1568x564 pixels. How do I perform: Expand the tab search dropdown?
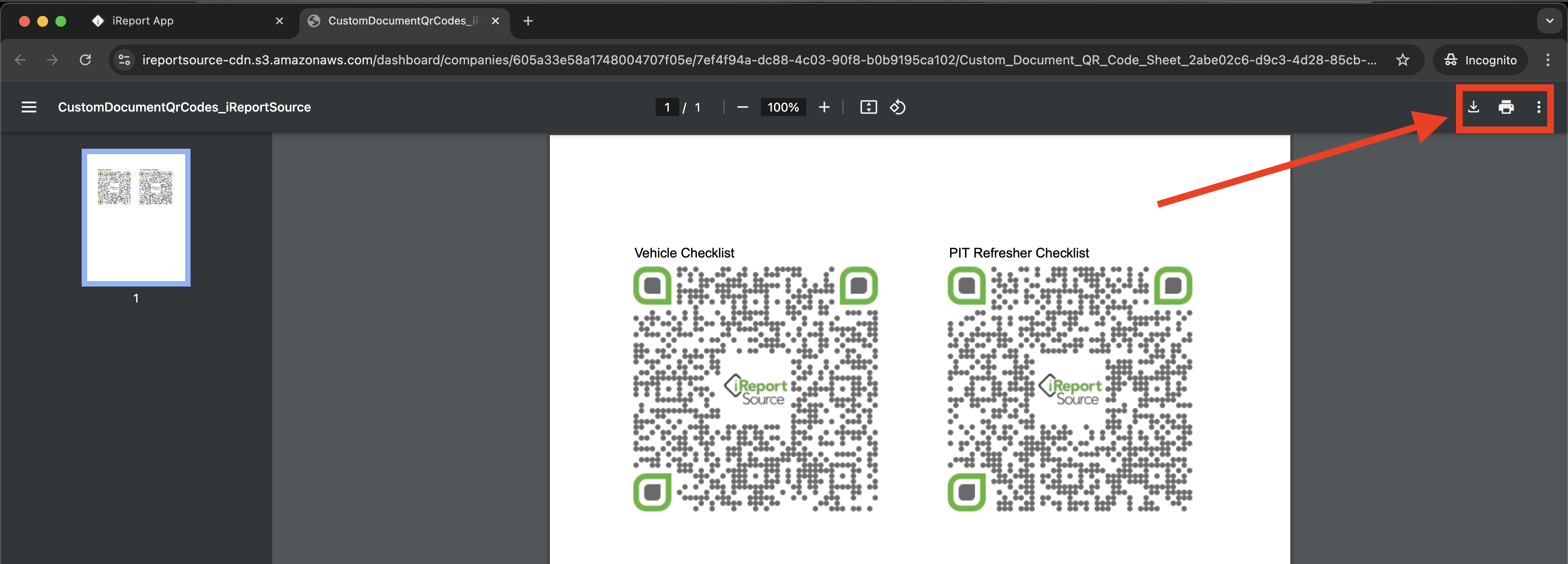coord(1549,21)
